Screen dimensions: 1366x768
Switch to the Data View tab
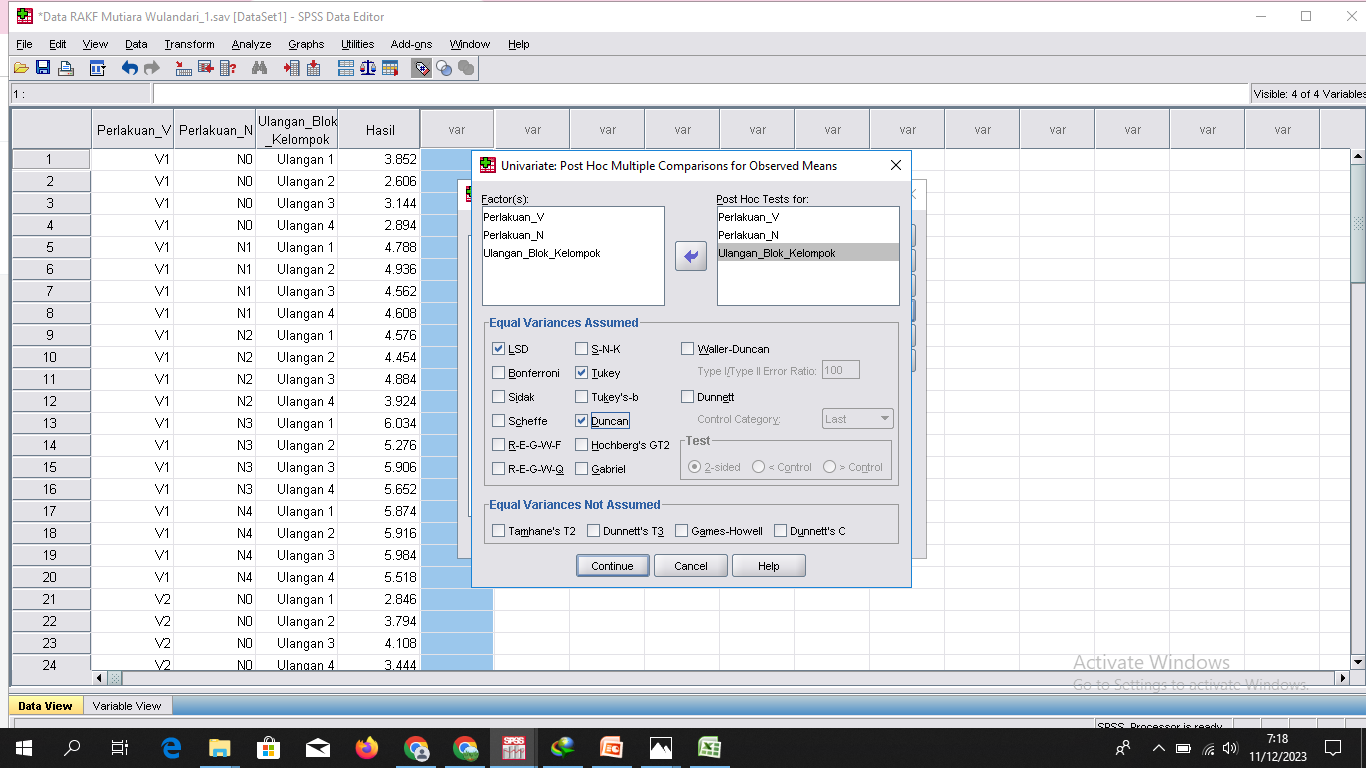click(x=45, y=706)
